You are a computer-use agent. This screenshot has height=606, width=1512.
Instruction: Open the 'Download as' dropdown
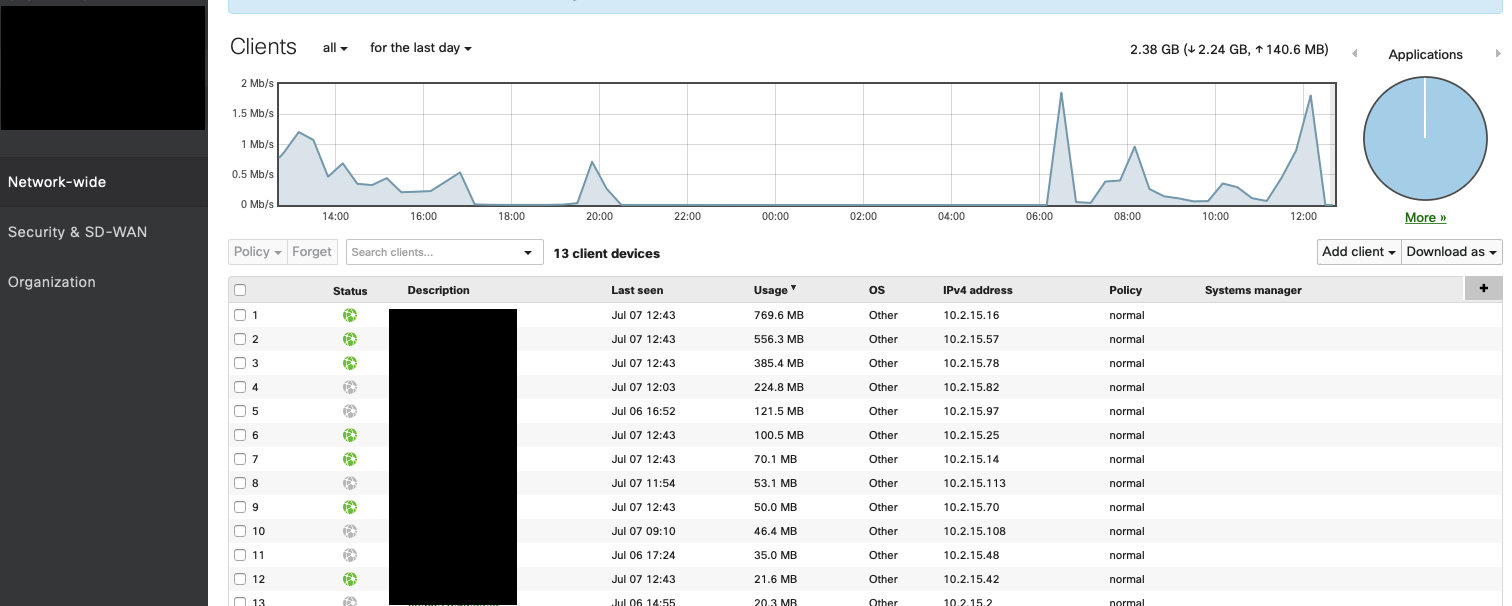pyautogui.click(x=1451, y=252)
